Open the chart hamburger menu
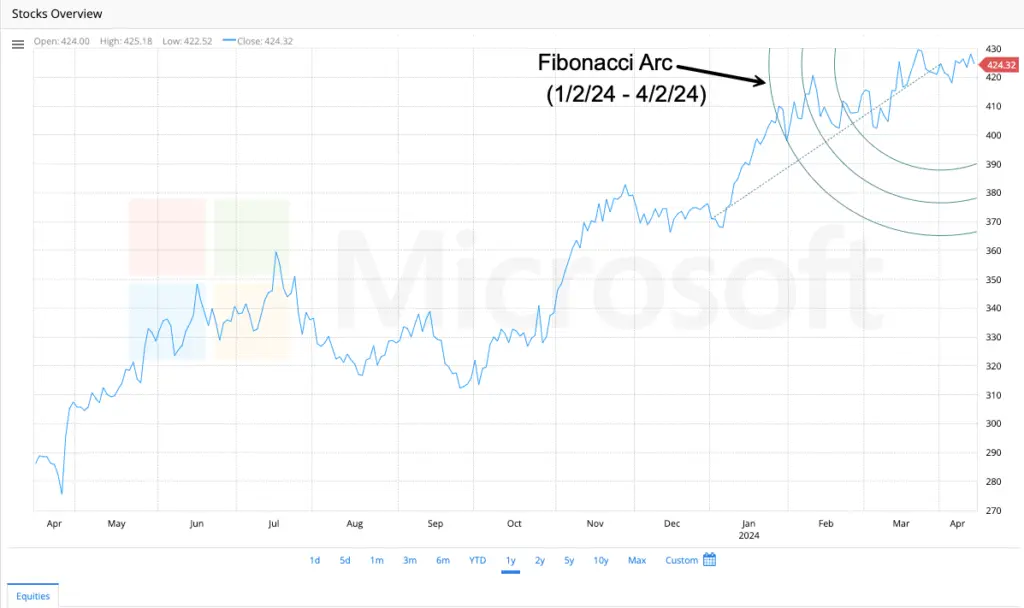 pos(17,44)
